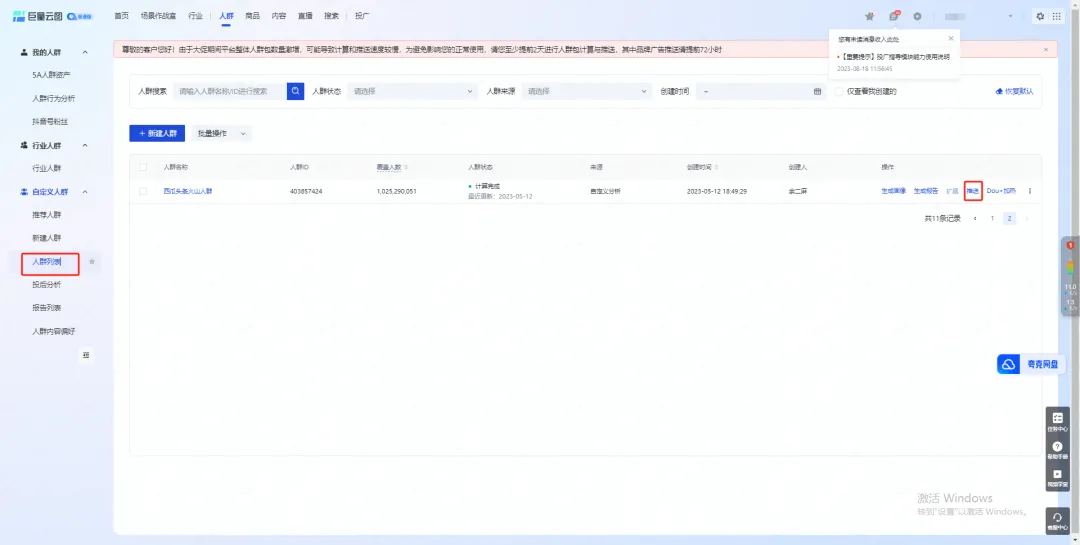The height and width of the screenshot is (545, 1080).
Task: Click the 推送 link in operations column
Action: (x=972, y=191)
